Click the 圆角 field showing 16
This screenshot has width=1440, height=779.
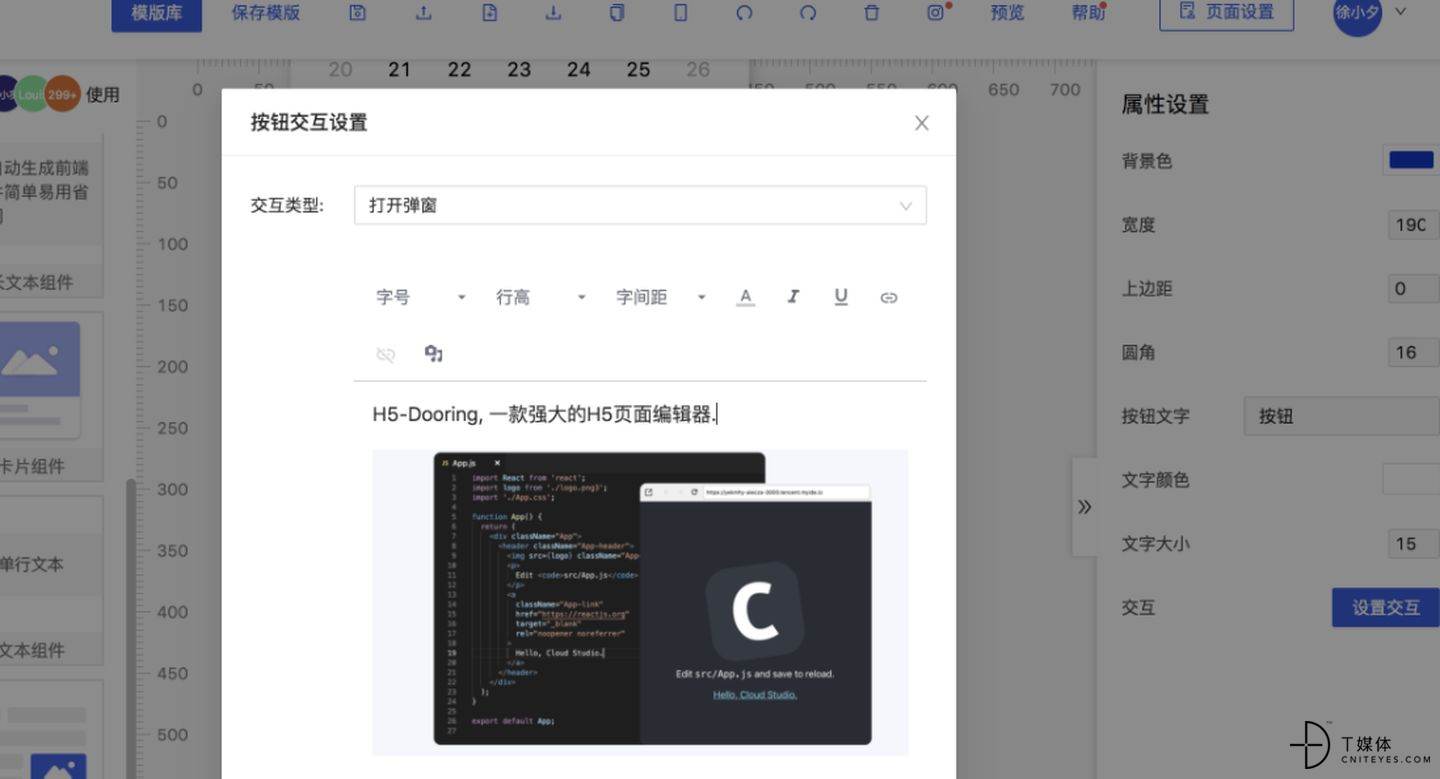1414,352
